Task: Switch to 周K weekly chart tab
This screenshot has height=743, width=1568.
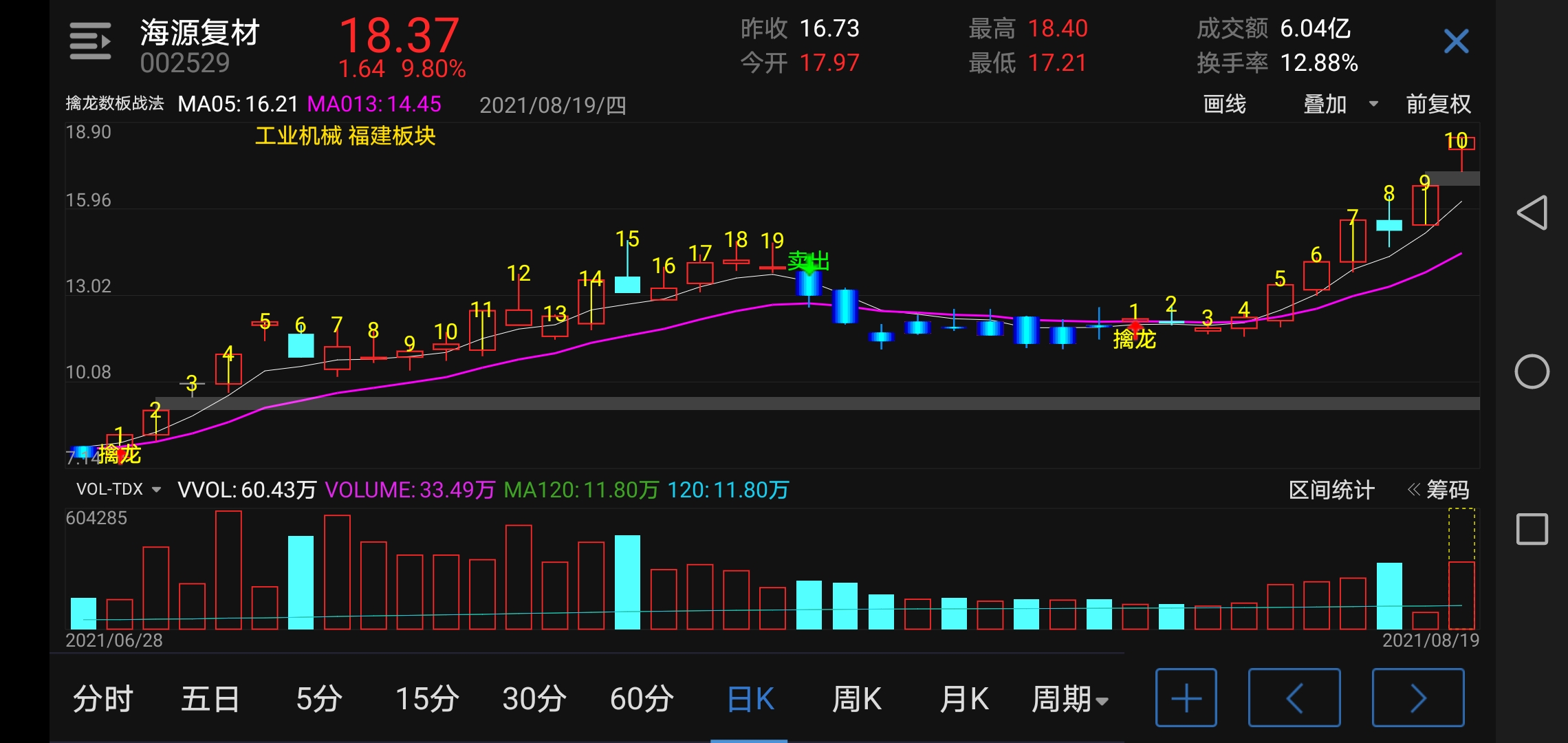Action: tap(856, 700)
